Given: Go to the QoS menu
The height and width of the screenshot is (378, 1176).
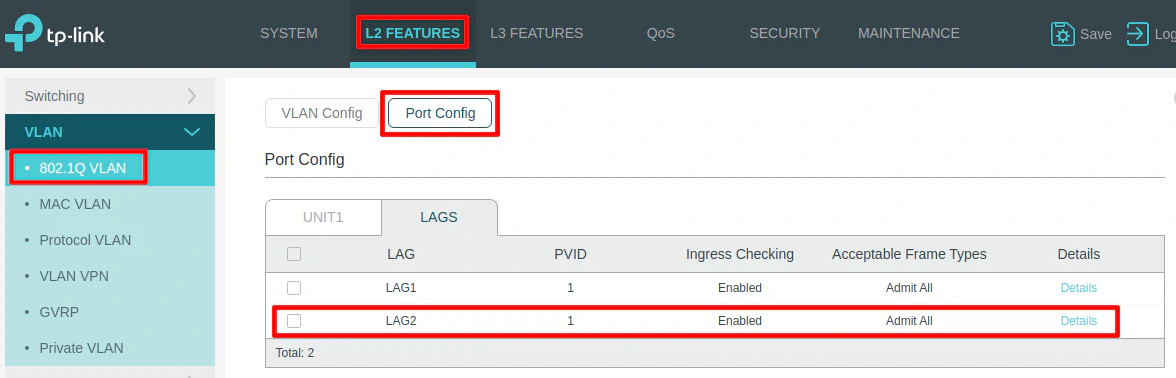Looking at the screenshot, I should point(661,34).
